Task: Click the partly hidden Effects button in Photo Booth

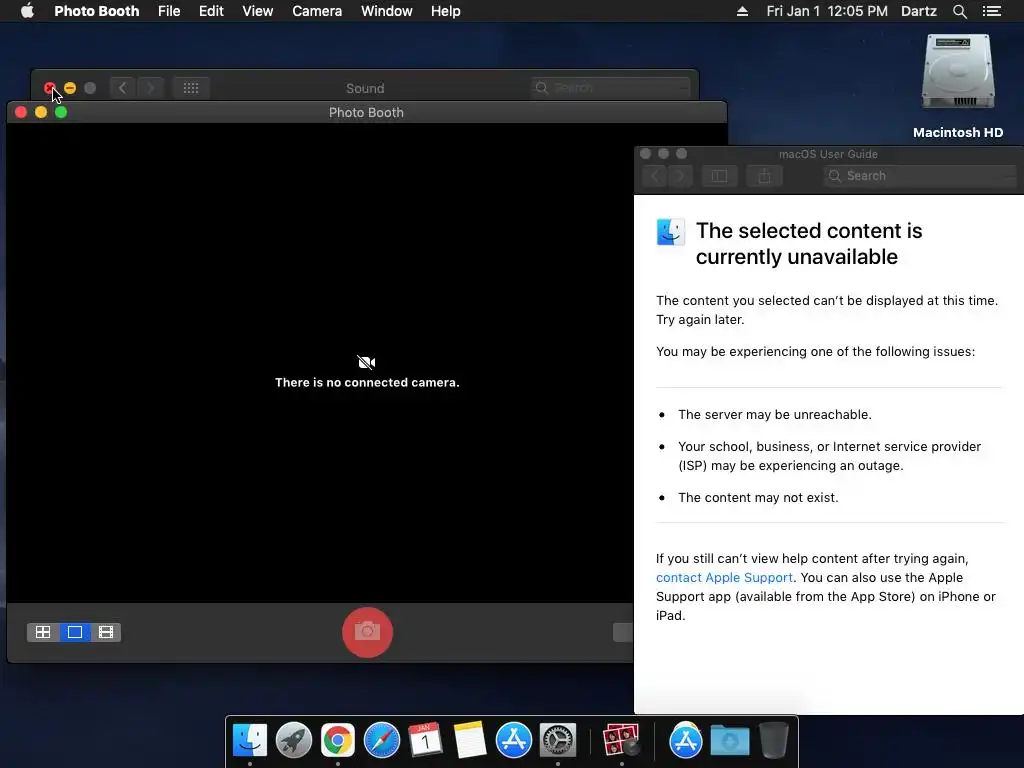Action: coord(623,632)
